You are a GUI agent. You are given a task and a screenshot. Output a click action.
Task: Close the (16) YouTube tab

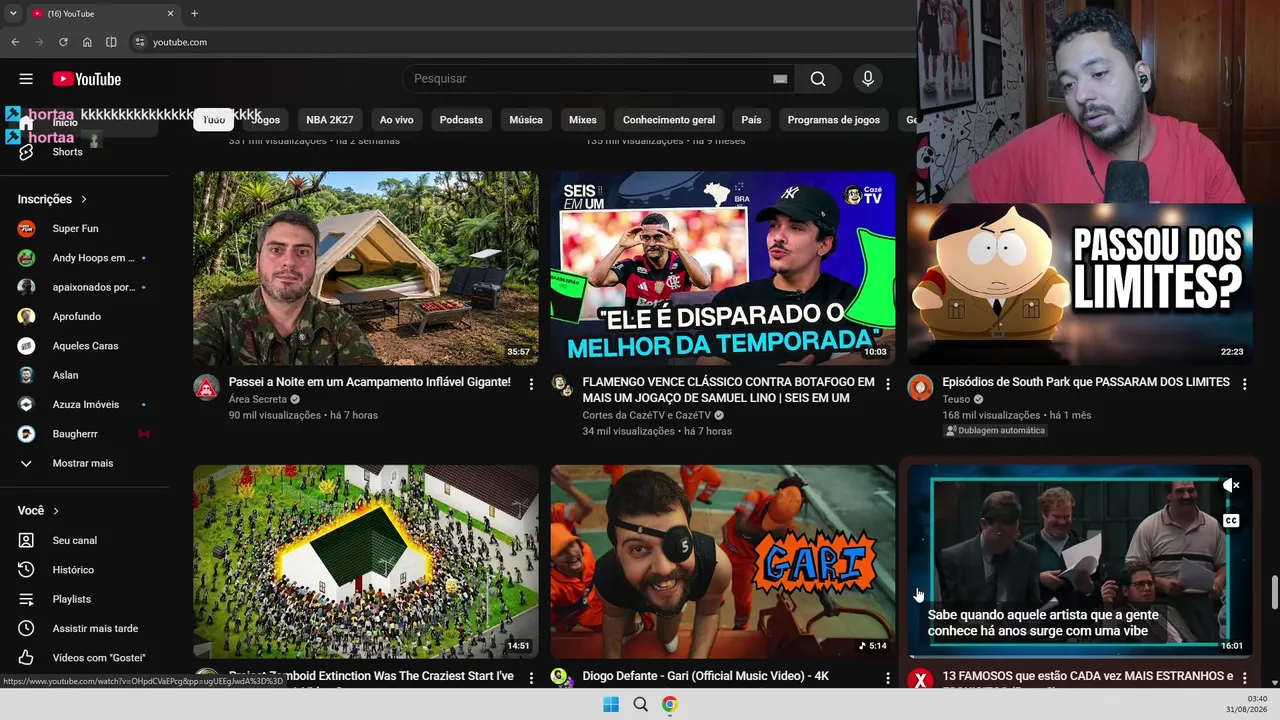pyautogui.click(x=170, y=14)
